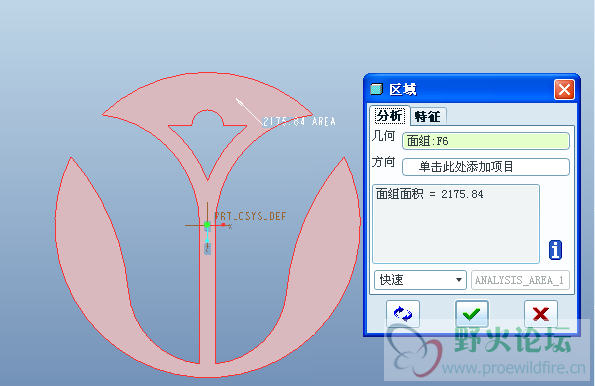The height and width of the screenshot is (386, 595).
Task: Select the PRT_CSYS_DEF coordinate system label
Action: pyautogui.click(x=250, y=216)
